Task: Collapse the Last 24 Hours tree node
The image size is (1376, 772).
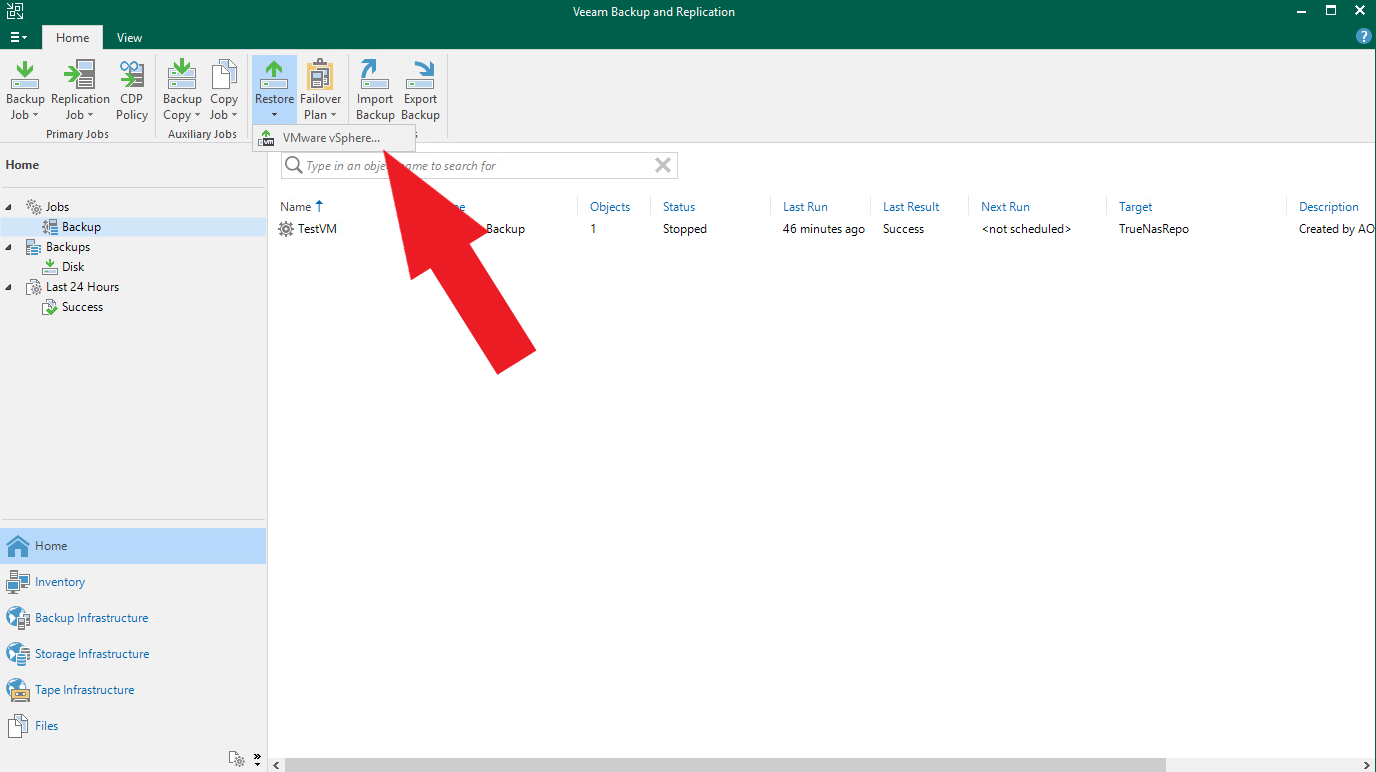Action: [x=10, y=287]
